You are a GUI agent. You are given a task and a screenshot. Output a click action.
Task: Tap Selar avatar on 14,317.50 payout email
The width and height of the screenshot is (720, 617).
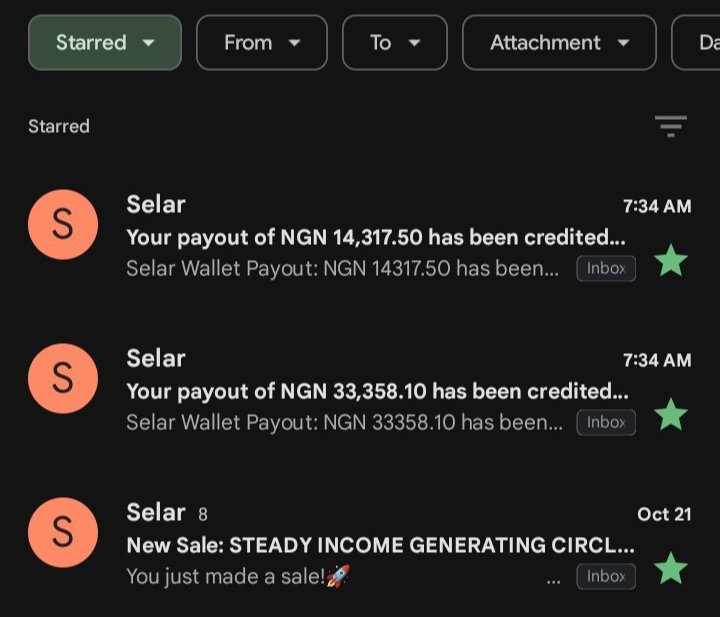coord(63,224)
